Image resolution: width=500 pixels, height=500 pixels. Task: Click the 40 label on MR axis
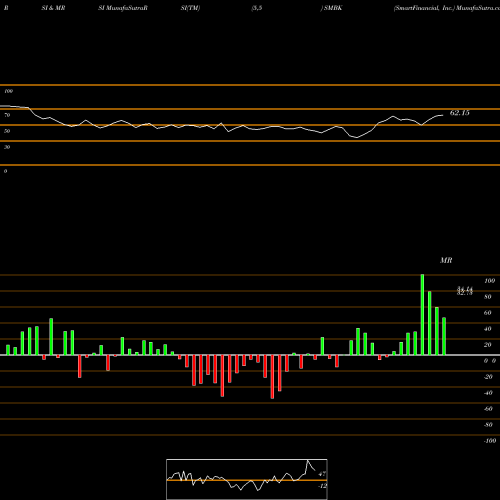[x=488, y=329]
